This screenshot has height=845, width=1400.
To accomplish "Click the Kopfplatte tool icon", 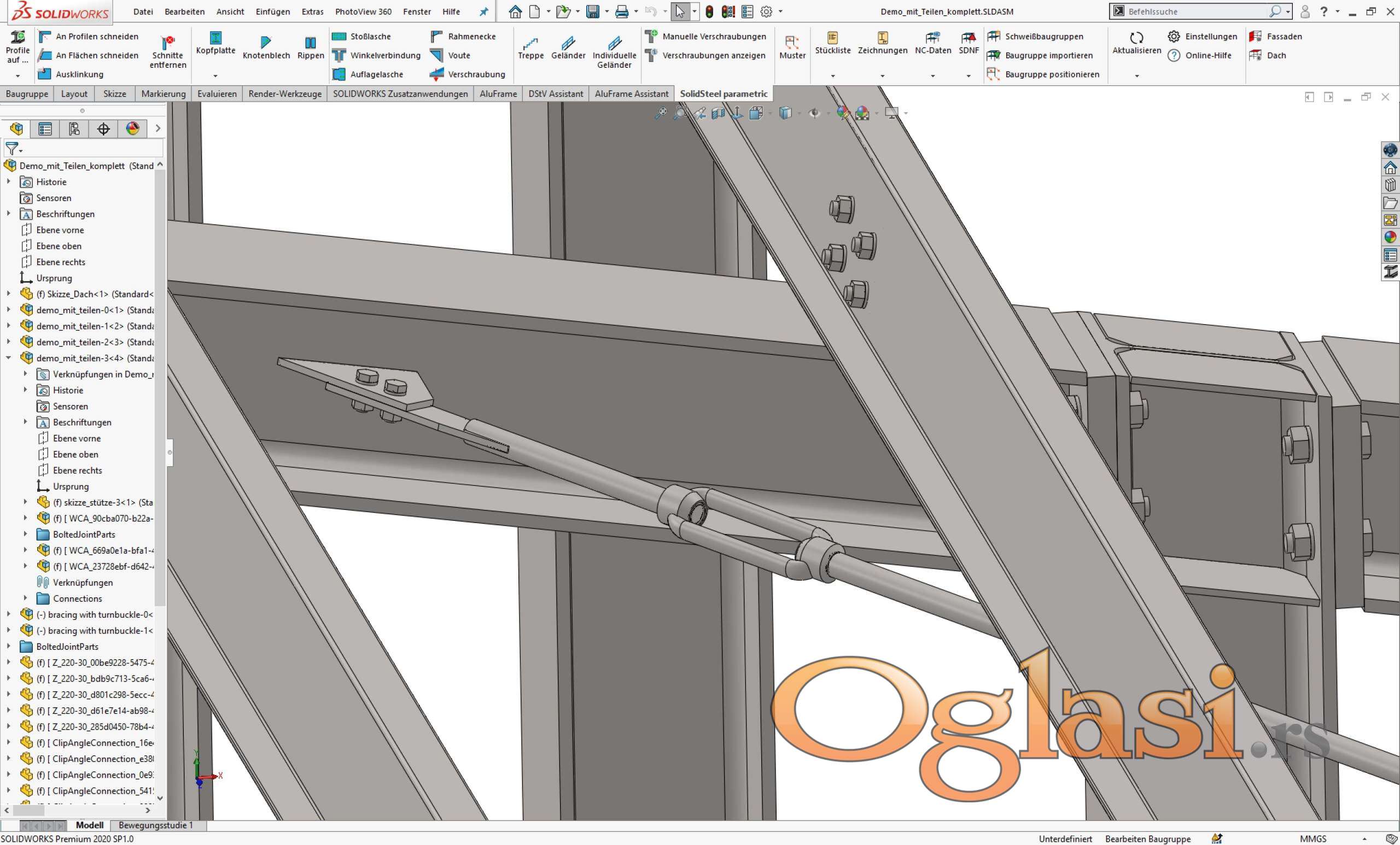I will 215,38.
